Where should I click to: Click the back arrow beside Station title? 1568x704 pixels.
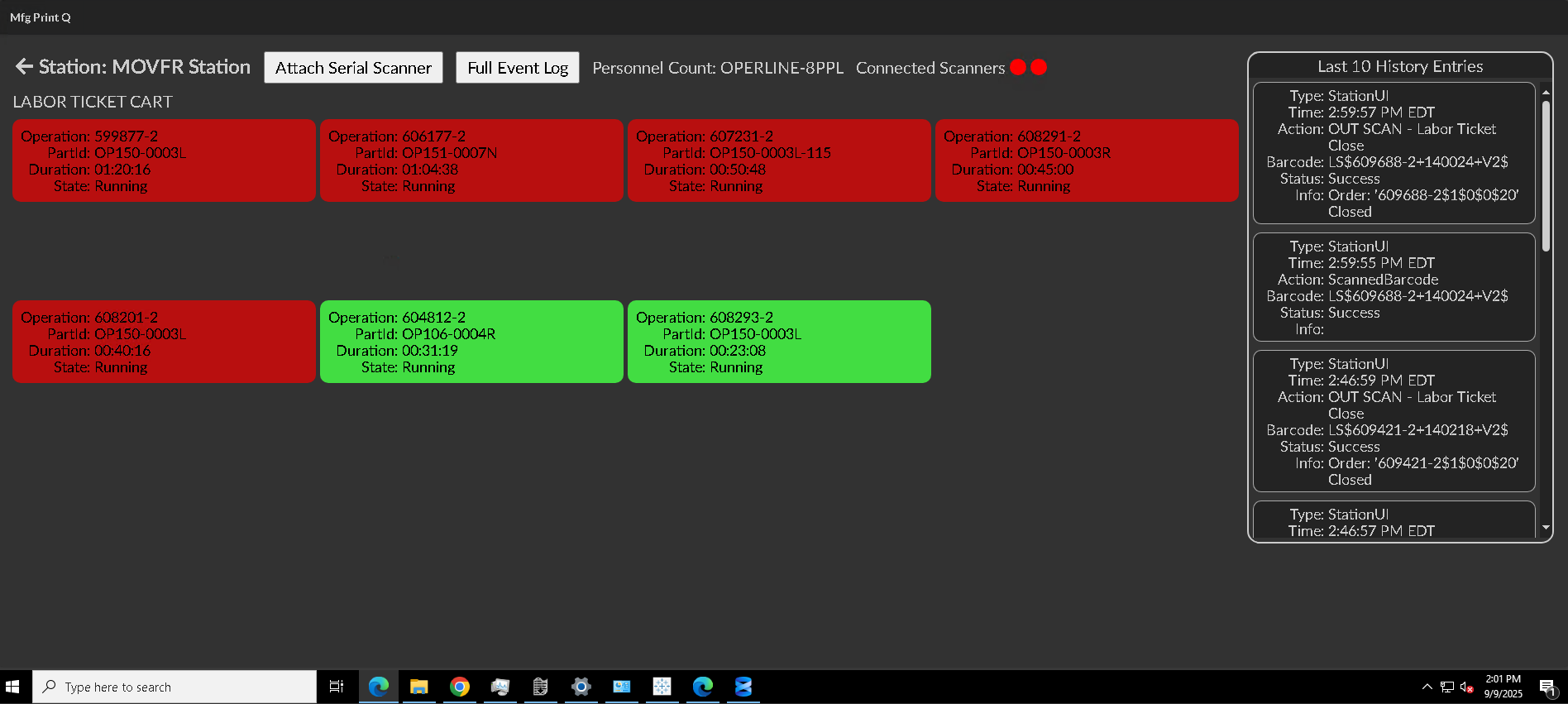24,67
